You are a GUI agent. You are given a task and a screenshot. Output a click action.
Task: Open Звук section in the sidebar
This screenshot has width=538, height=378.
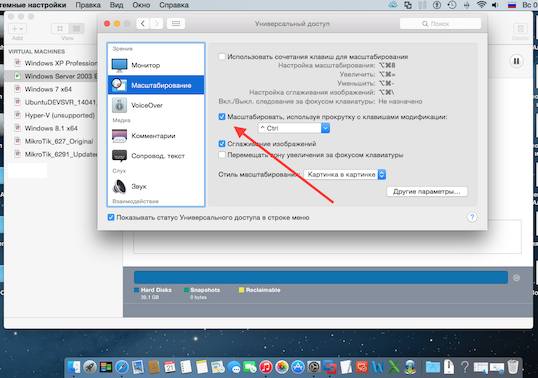click(156, 186)
